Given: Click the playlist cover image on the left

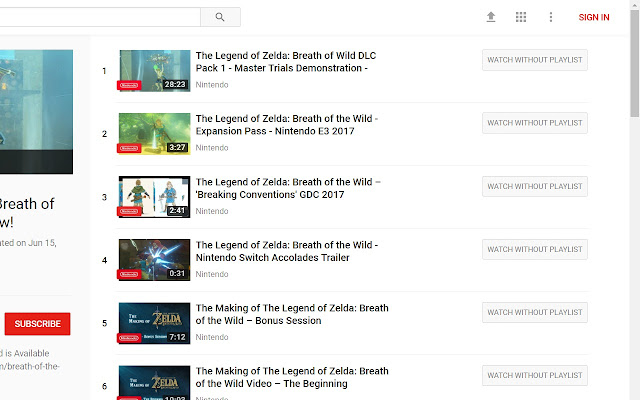Looking at the screenshot, I should pos(36,112).
